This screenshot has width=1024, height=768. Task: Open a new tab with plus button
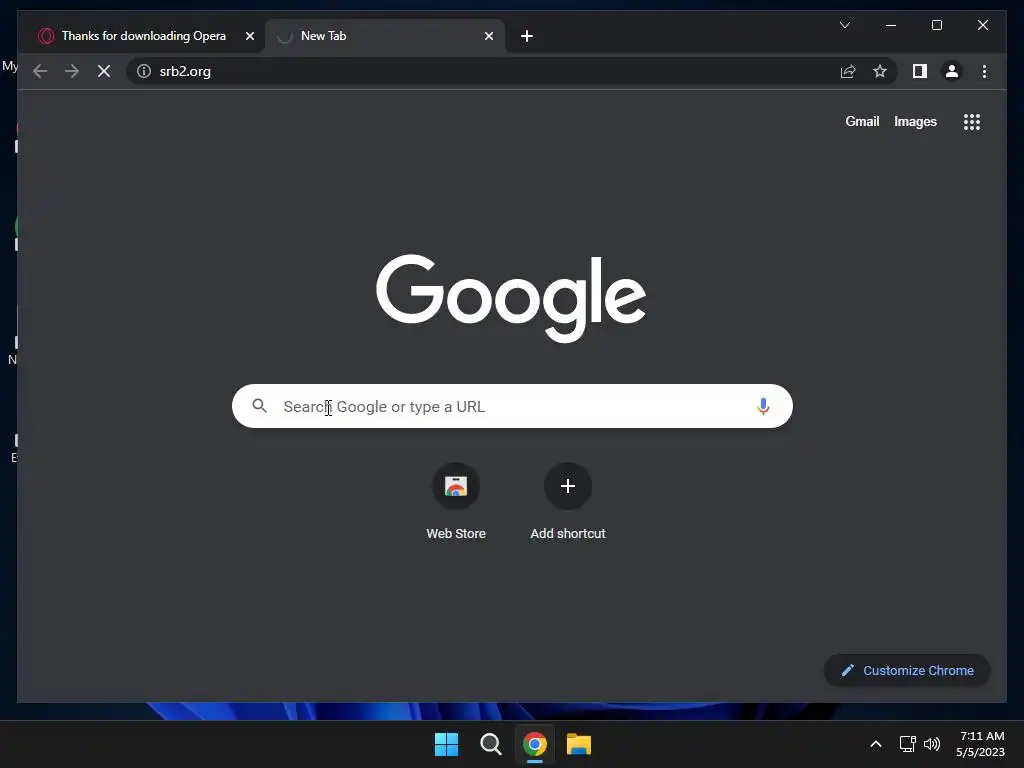point(527,36)
